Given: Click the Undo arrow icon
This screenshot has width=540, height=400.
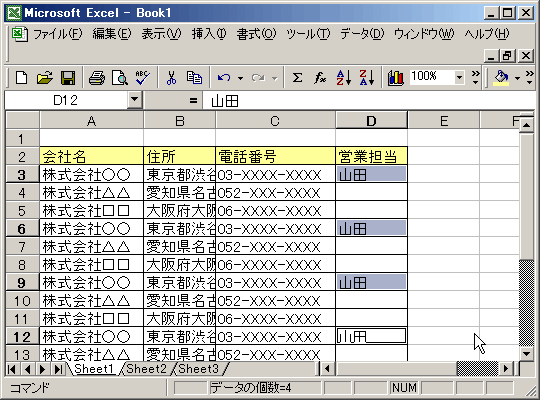Looking at the screenshot, I should 224,78.
